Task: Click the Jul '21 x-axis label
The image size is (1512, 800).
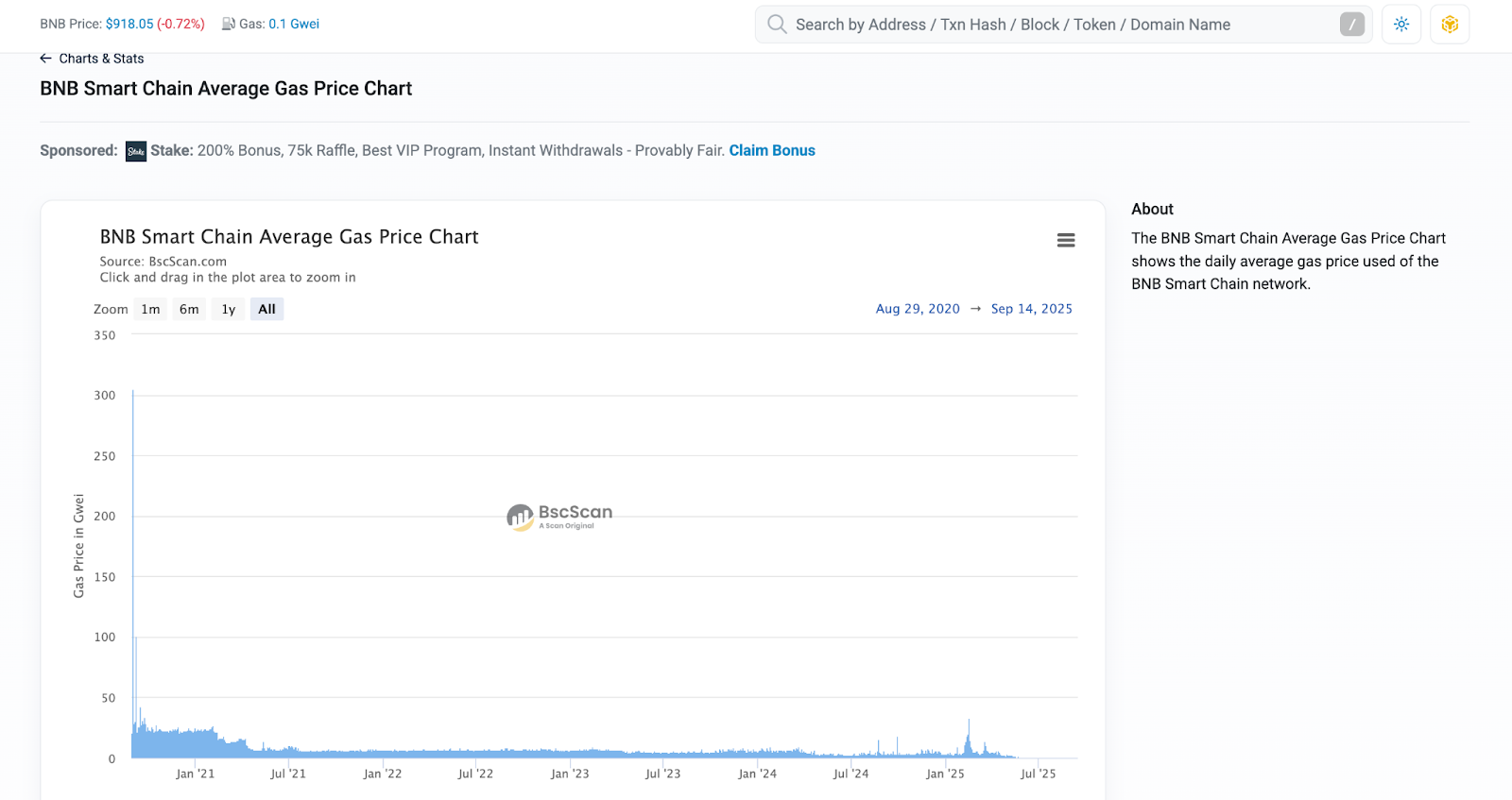Action: (288, 774)
